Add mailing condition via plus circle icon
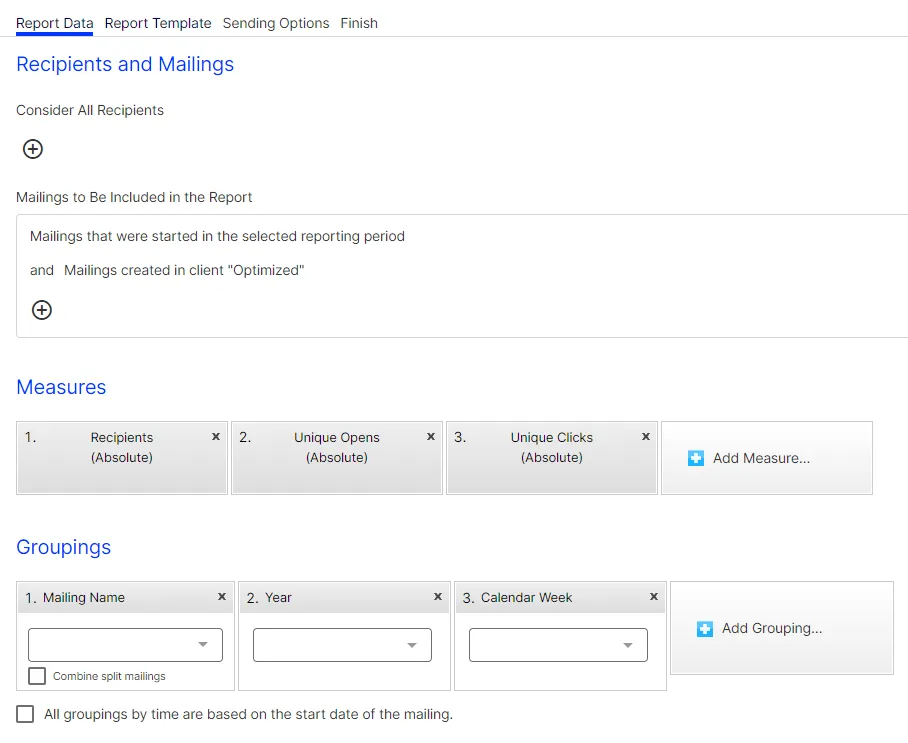908x743 pixels. pyautogui.click(x=42, y=310)
